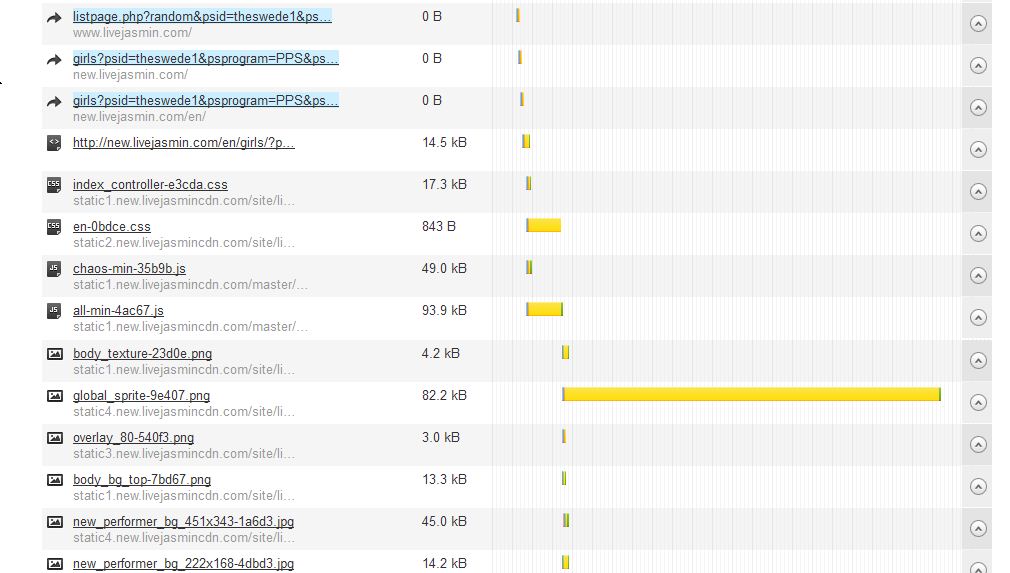This screenshot has height=573, width=1010.
Task: Open body_bg_top-7bd67.png request link
Action: [142, 480]
